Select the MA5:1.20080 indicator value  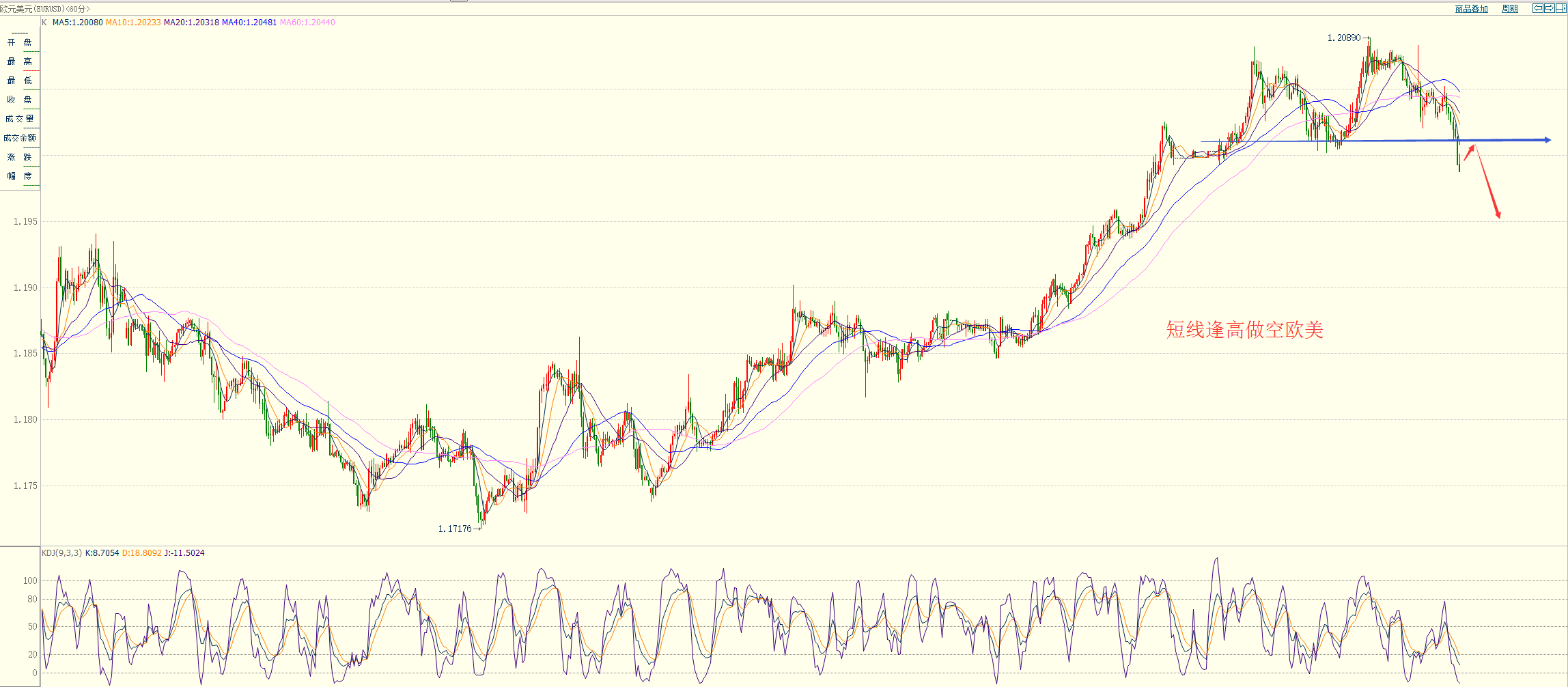click(x=78, y=23)
